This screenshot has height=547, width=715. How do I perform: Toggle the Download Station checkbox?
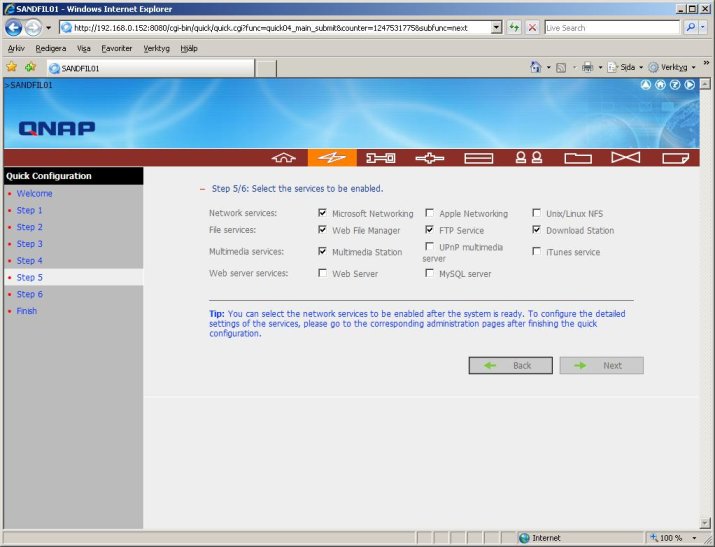coord(537,230)
